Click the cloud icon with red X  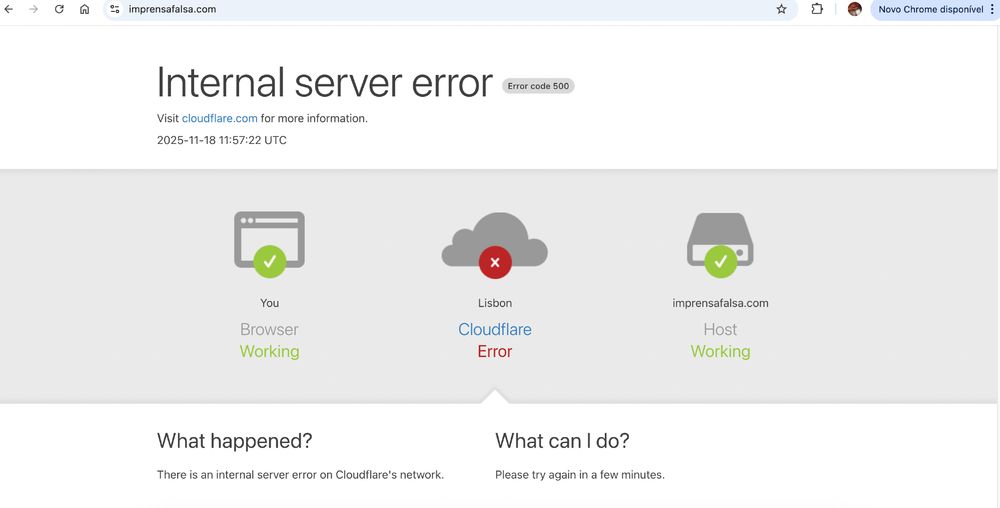point(495,245)
